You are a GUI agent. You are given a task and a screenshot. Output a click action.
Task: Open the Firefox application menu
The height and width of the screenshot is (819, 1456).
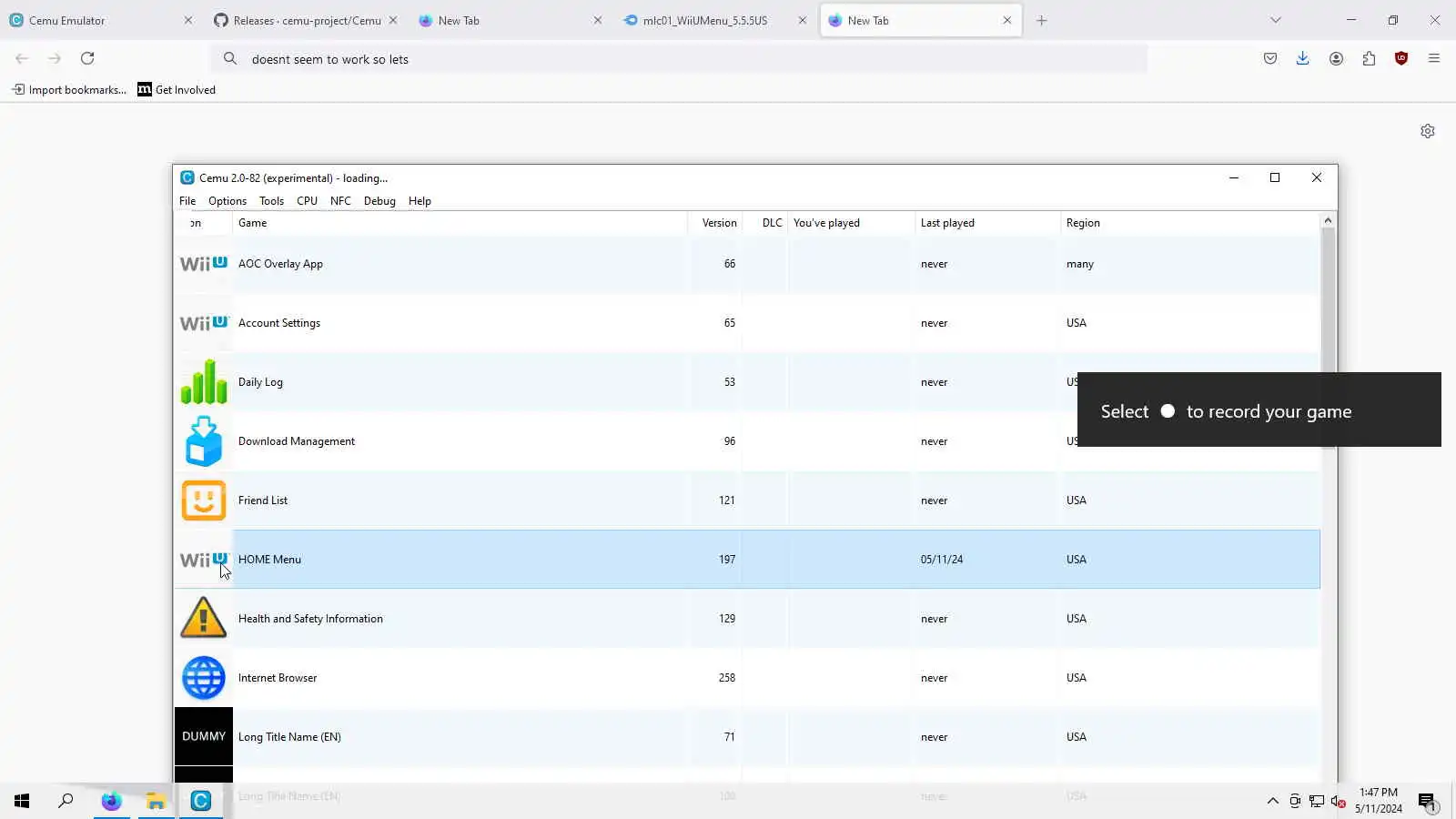click(1434, 58)
